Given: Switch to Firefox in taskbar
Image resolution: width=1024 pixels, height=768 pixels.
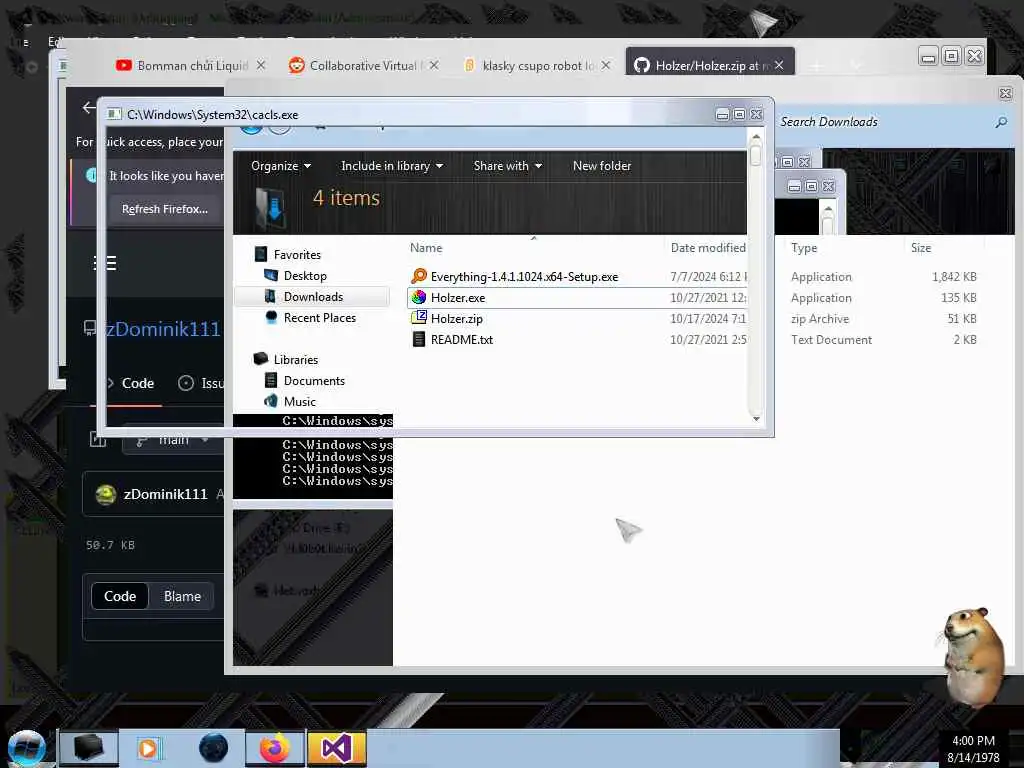Looking at the screenshot, I should (274, 748).
